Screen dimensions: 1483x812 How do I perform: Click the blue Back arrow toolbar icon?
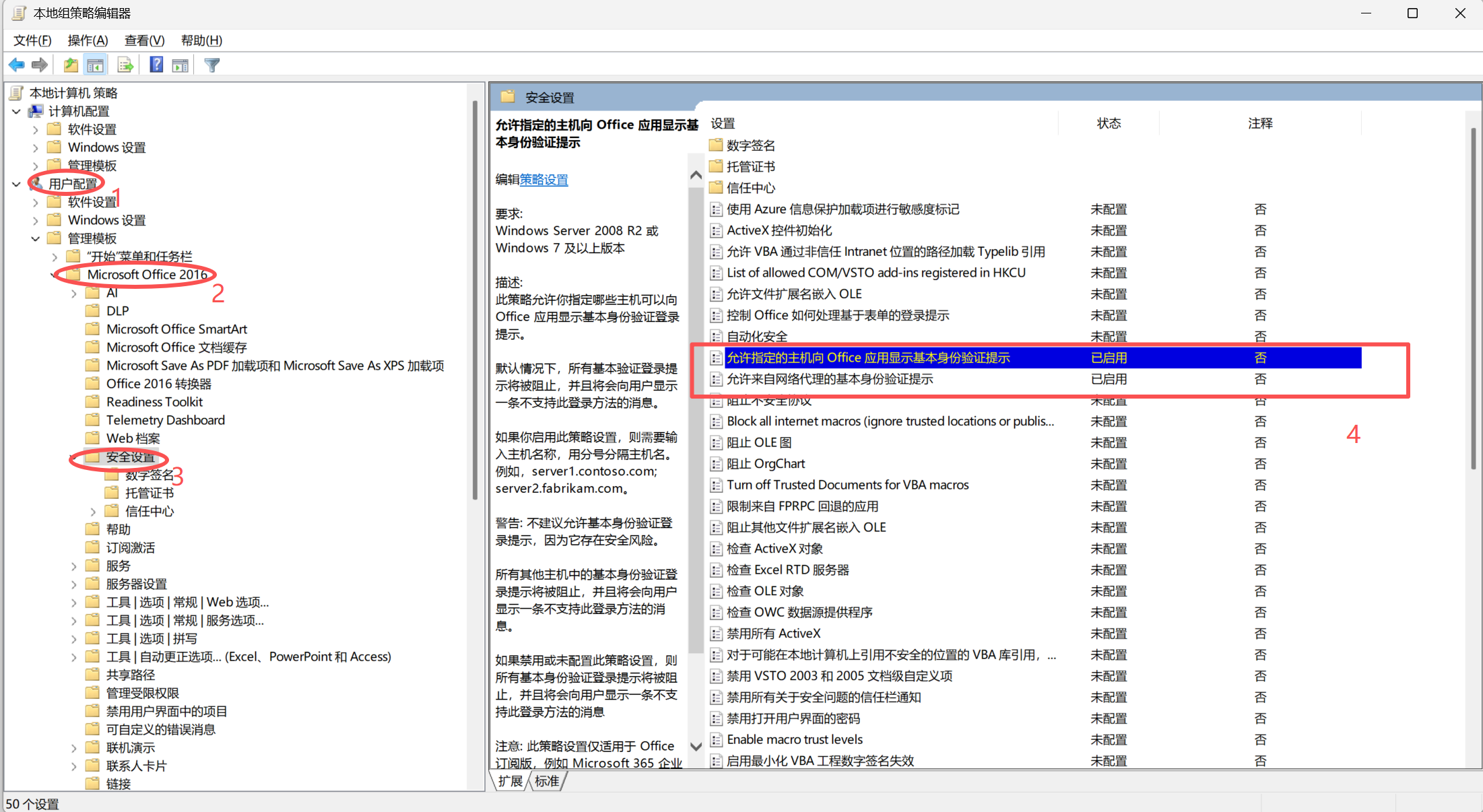pos(16,65)
